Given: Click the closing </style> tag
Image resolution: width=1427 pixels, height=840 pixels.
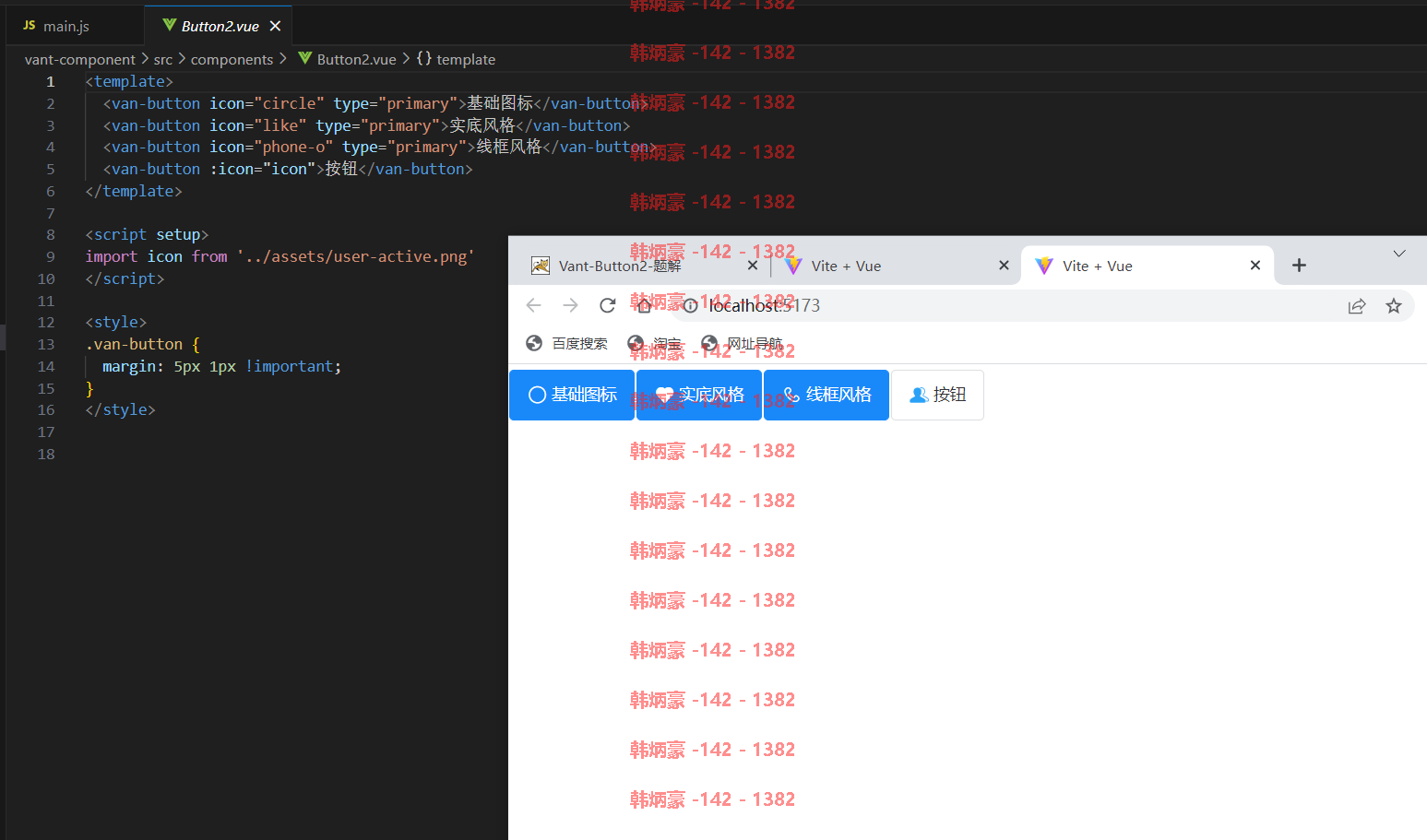Looking at the screenshot, I should click(120, 409).
